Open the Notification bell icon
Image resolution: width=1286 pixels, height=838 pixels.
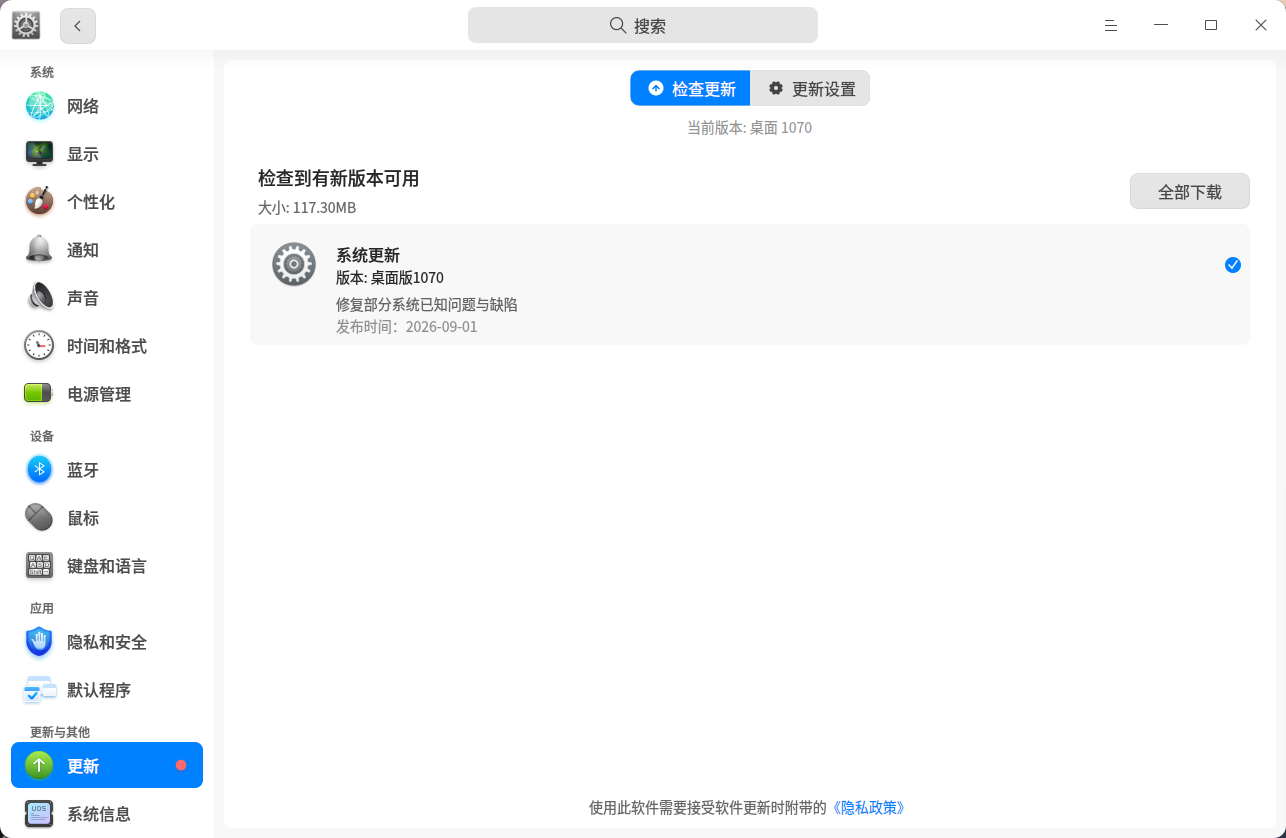point(39,250)
